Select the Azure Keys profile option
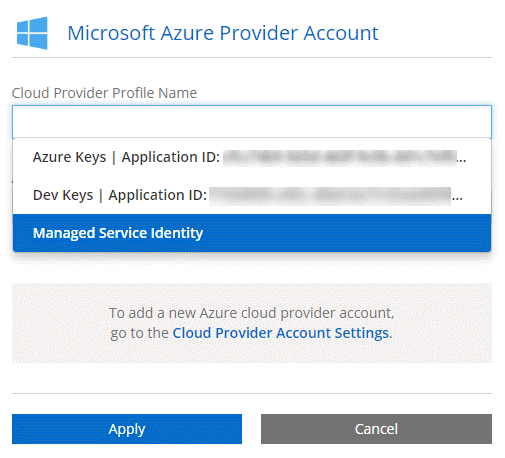 coord(252,157)
